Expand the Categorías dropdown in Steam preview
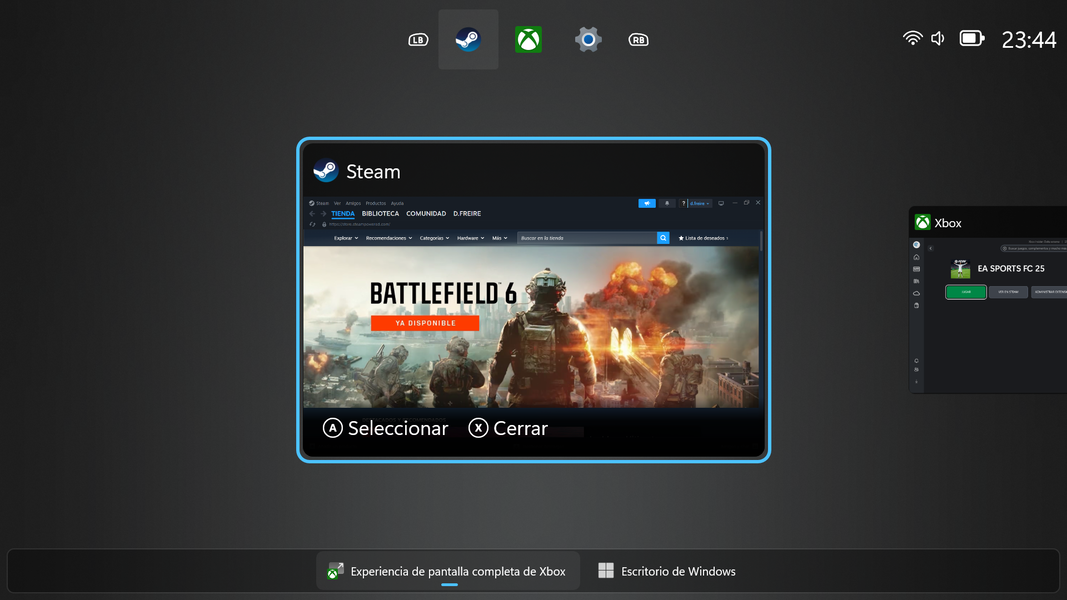 click(x=435, y=238)
